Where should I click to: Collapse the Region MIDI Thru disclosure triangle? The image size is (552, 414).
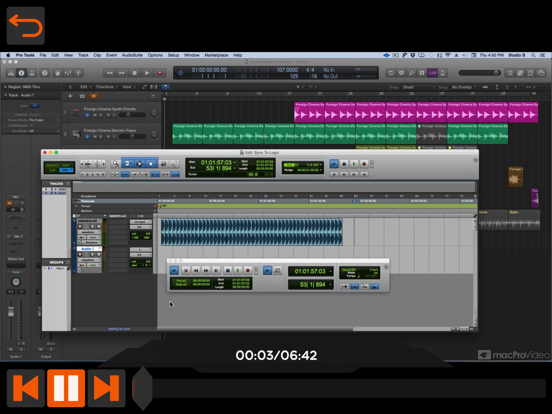tap(5, 87)
